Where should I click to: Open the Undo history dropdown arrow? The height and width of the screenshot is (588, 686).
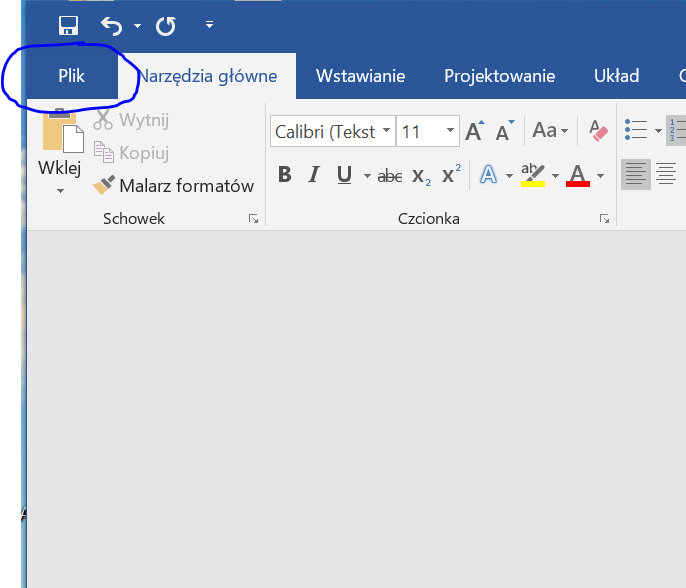[x=137, y=26]
